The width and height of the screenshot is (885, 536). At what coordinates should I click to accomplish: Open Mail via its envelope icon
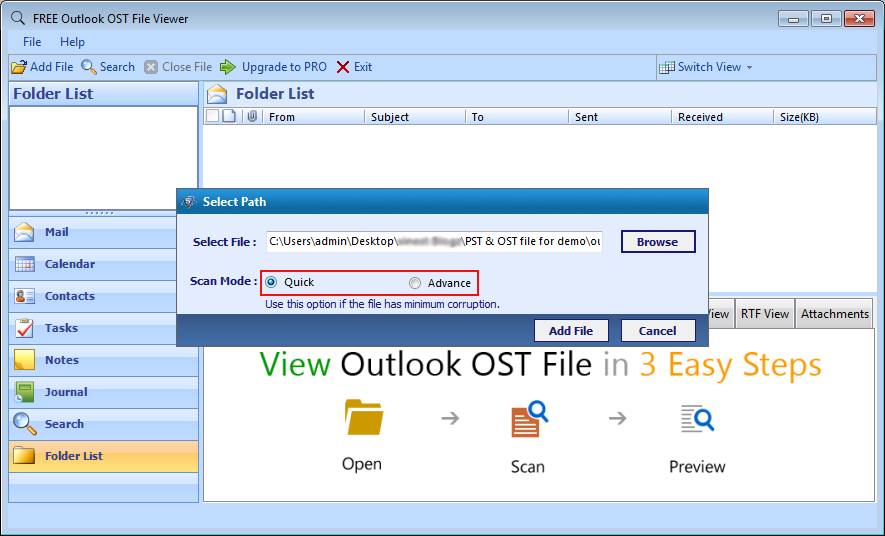pos(24,232)
